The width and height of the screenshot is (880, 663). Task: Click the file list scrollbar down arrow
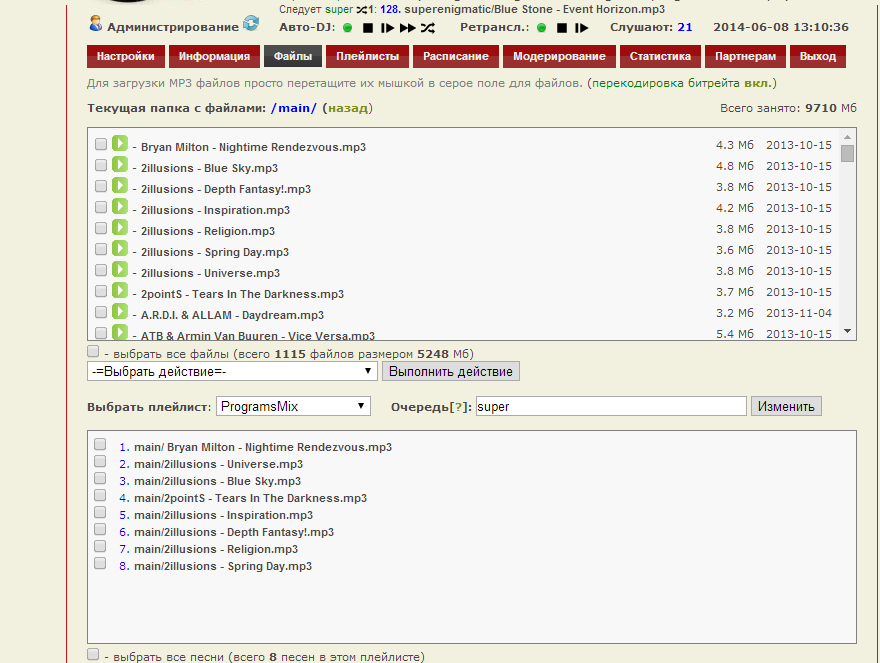click(x=847, y=331)
